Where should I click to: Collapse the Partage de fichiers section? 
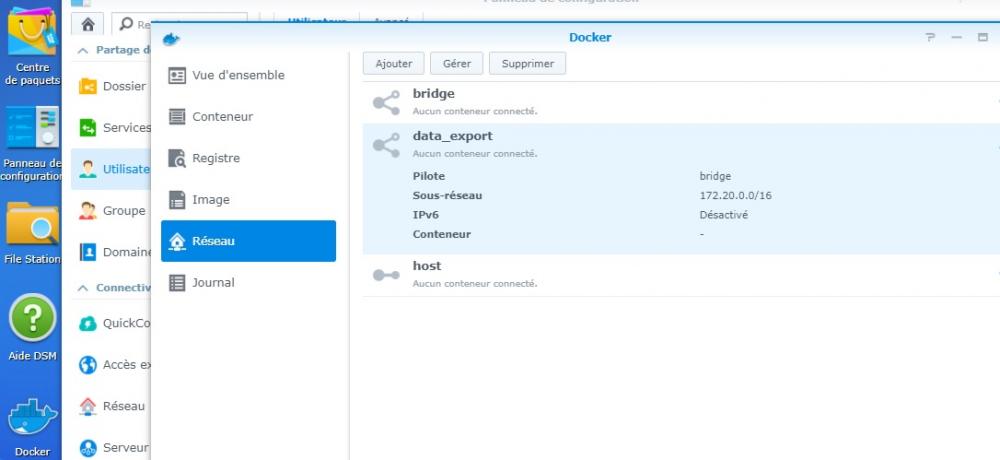[83, 50]
